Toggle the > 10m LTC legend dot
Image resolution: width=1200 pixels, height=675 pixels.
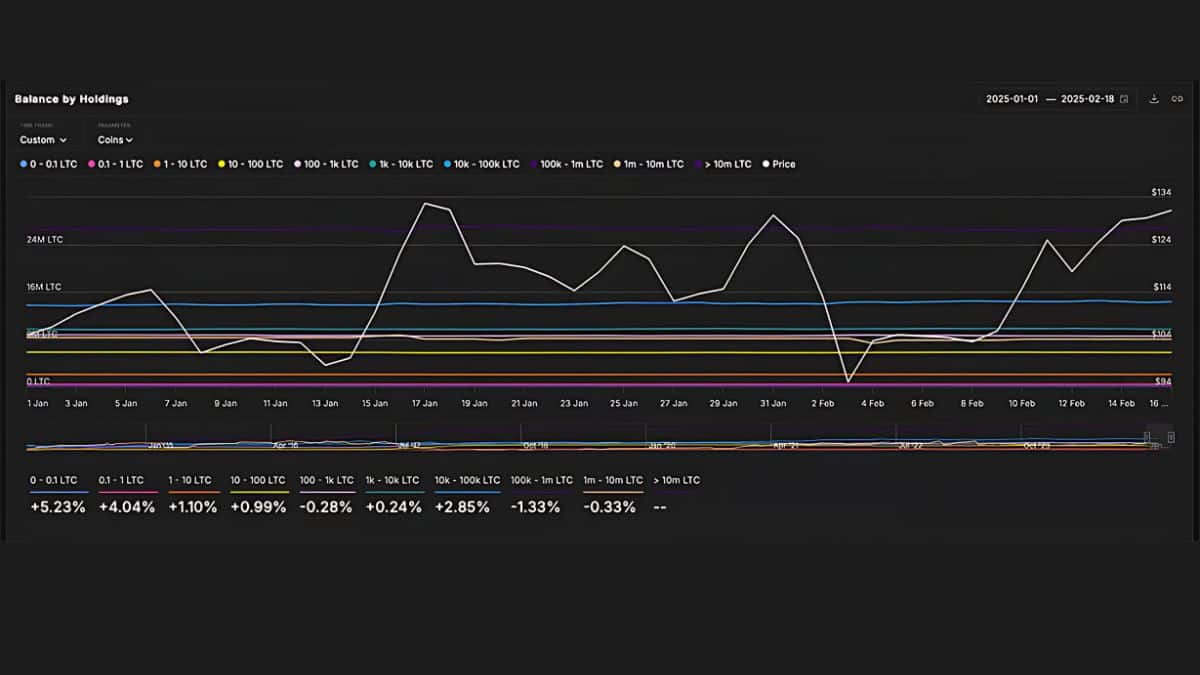click(x=698, y=164)
